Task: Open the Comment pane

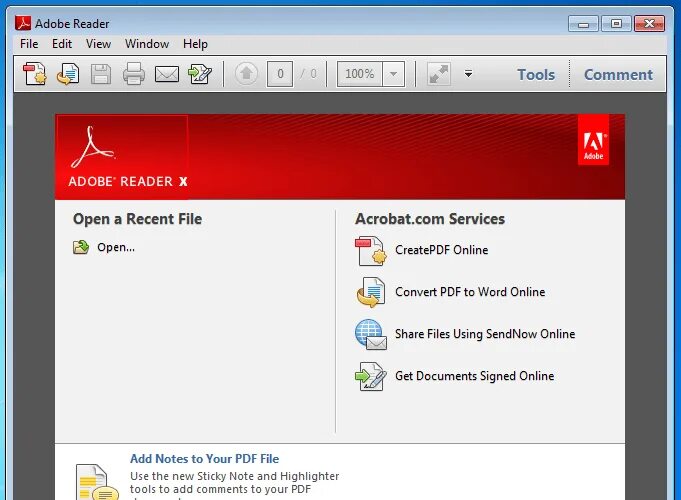Action: 618,75
